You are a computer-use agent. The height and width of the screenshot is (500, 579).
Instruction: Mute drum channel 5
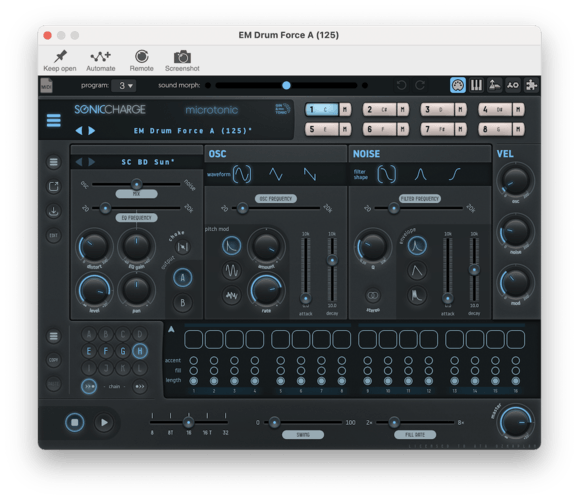[x=345, y=129]
